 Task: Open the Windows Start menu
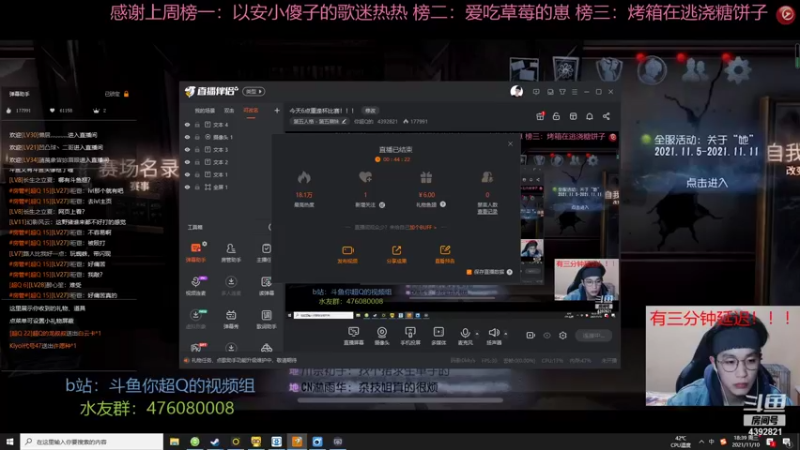point(10,441)
